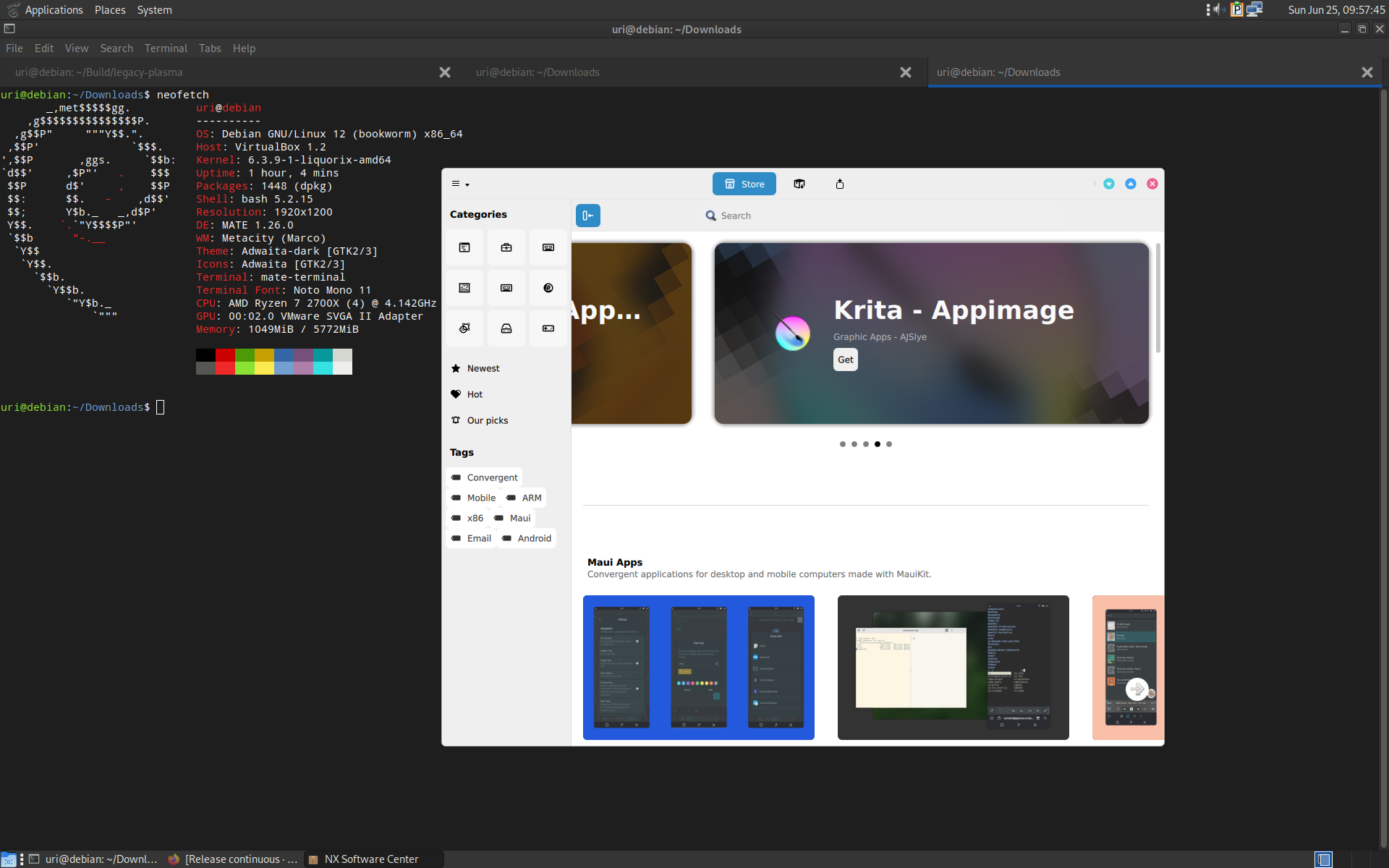Click the search magnifier icon
1389x868 pixels.
point(712,216)
